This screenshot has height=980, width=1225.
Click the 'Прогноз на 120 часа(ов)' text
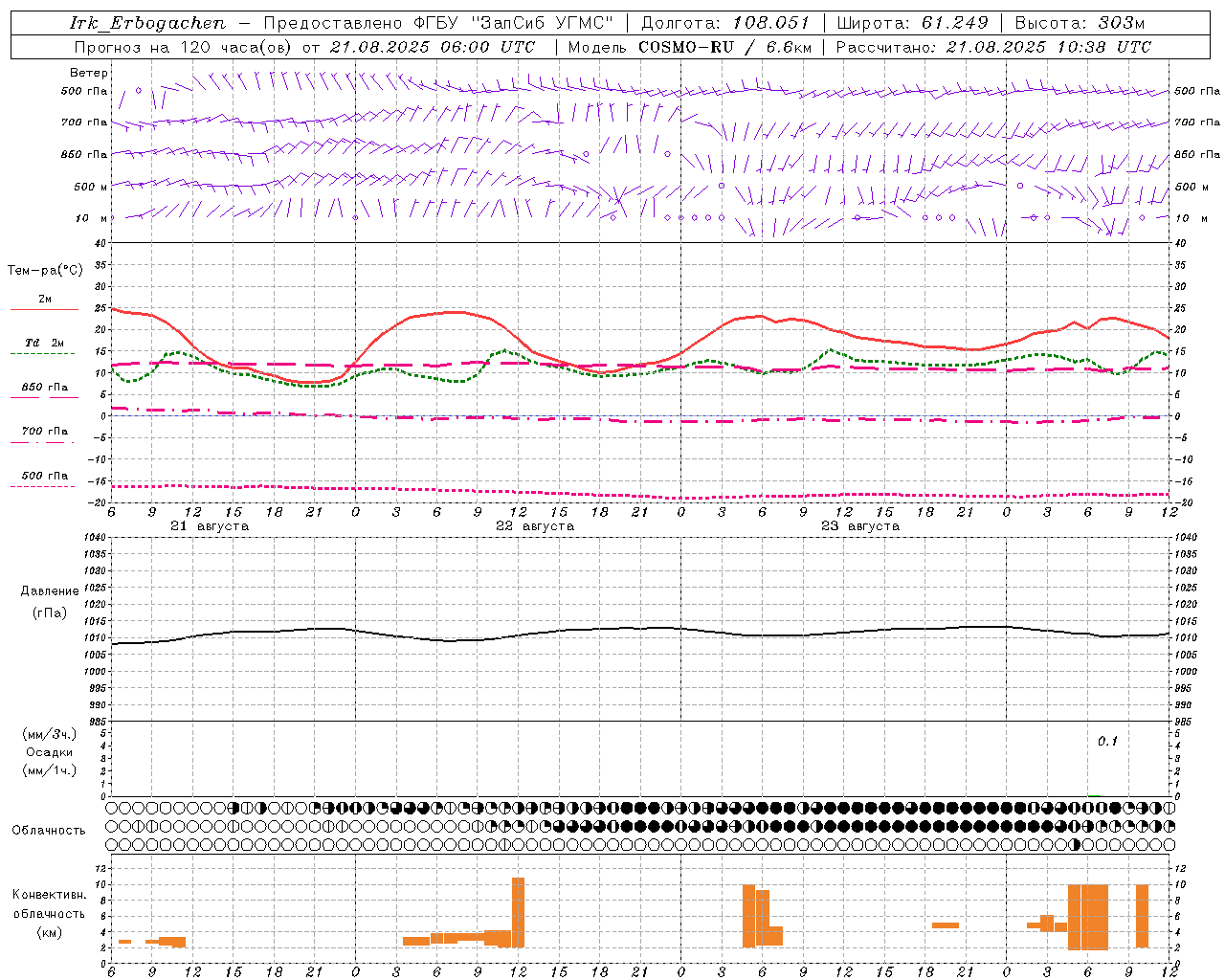183,47
